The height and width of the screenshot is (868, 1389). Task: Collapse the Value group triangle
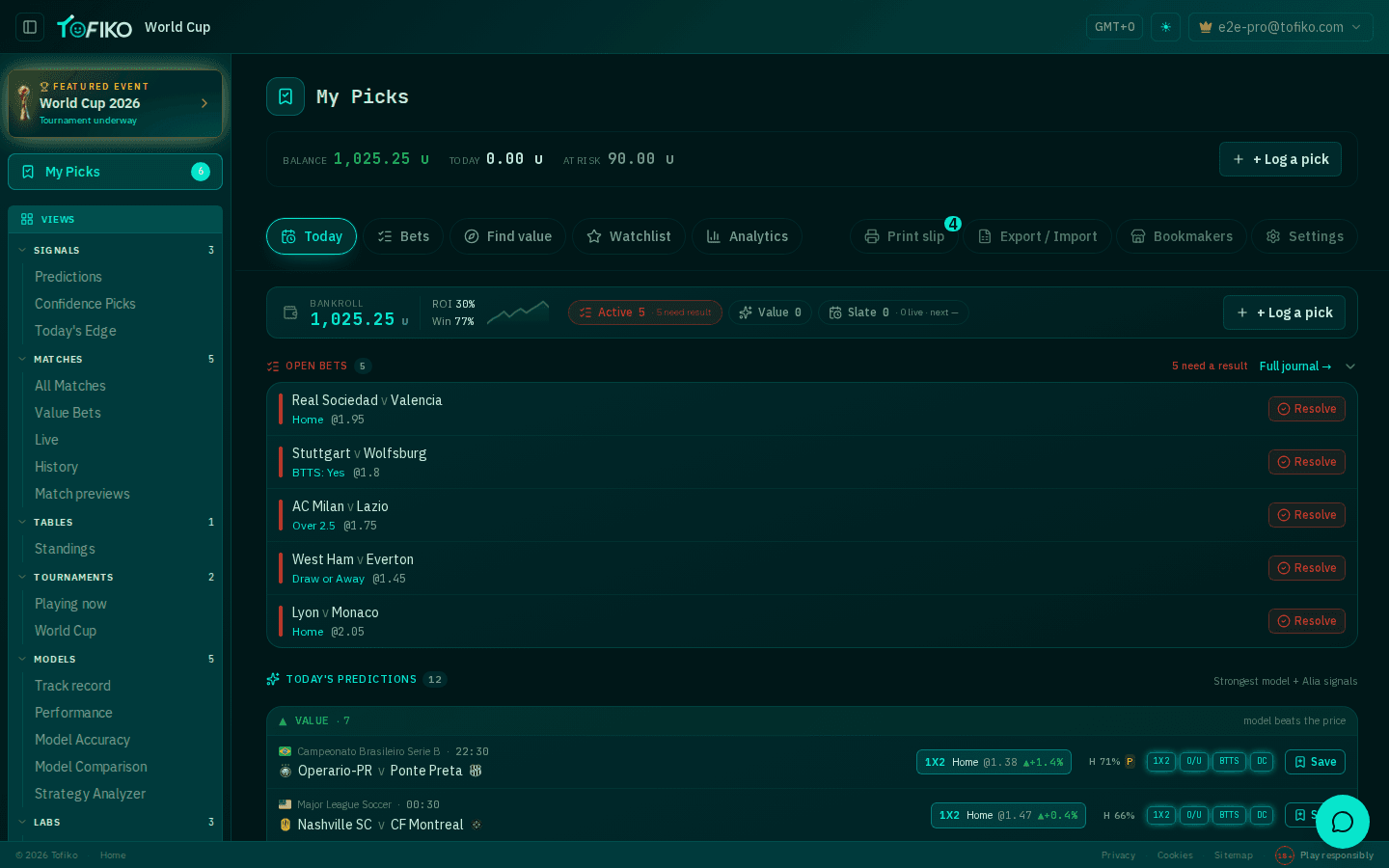tap(283, 721)
